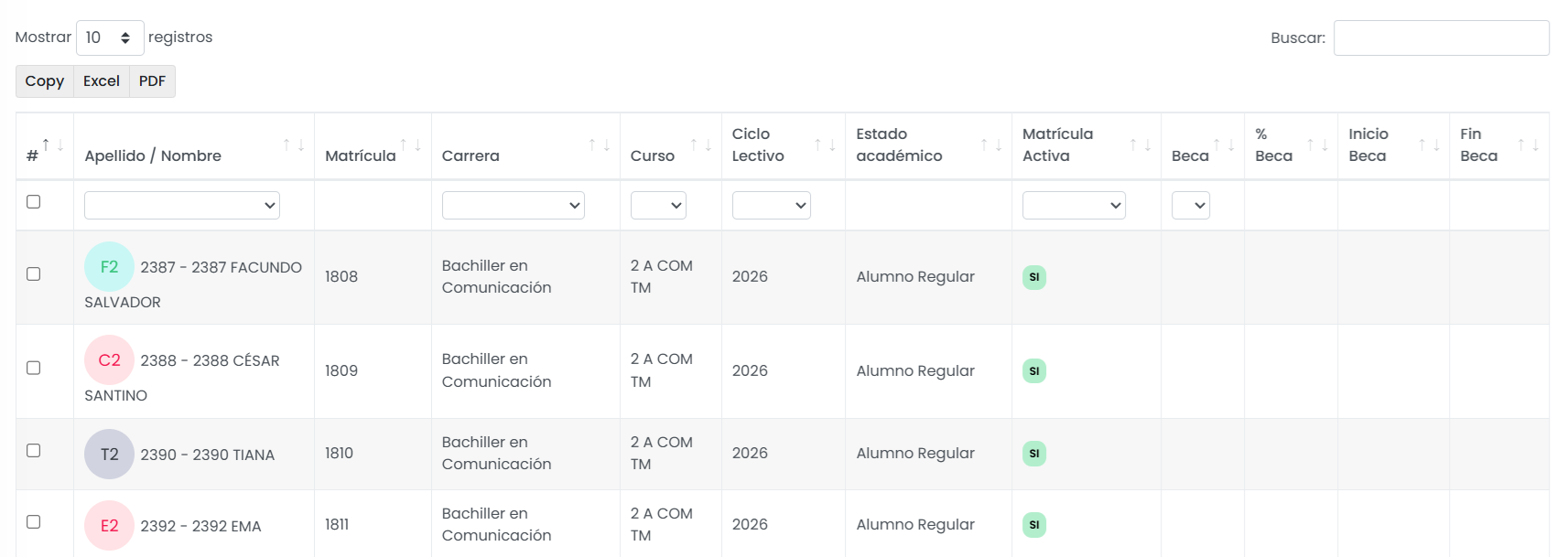Image resolution: width=1568 pixels, height=557 pixels.
Task: Open the Apellido / Nombre filter dropdown
Action: (x=182, y=205)
